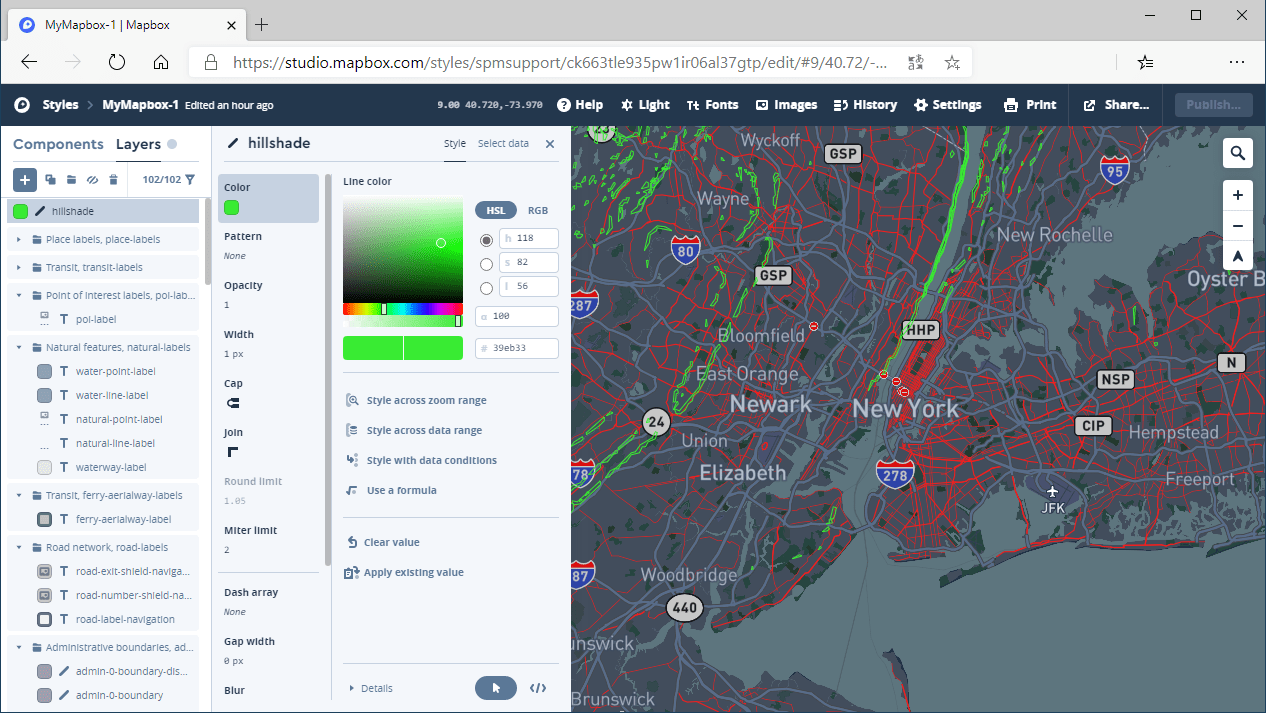The height and width of the screenshot is (713, 1266).
Task: Click the saturation-lightness color picker square
Action: 403,248
